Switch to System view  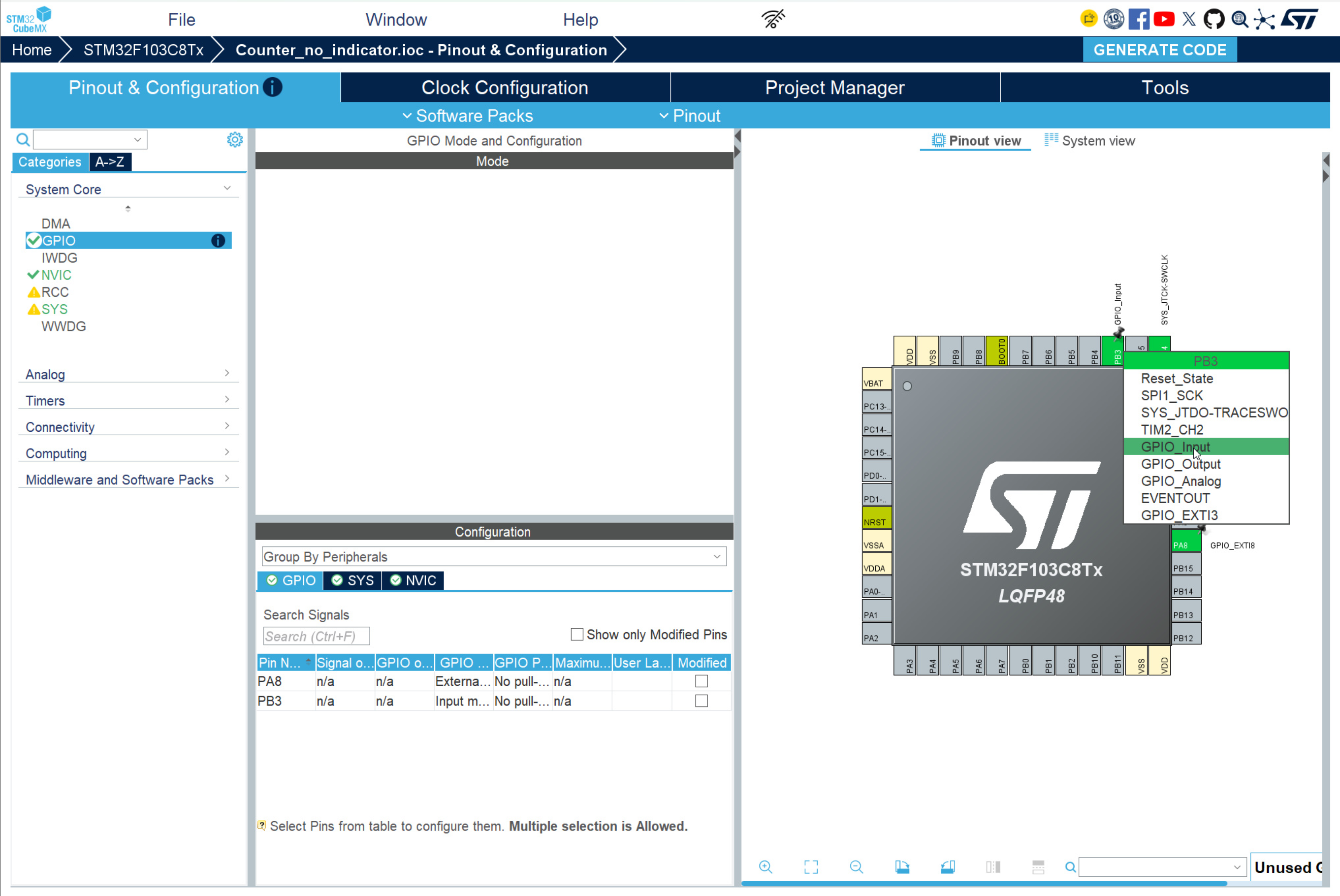pyautogui.click(x=1090, y=141)
